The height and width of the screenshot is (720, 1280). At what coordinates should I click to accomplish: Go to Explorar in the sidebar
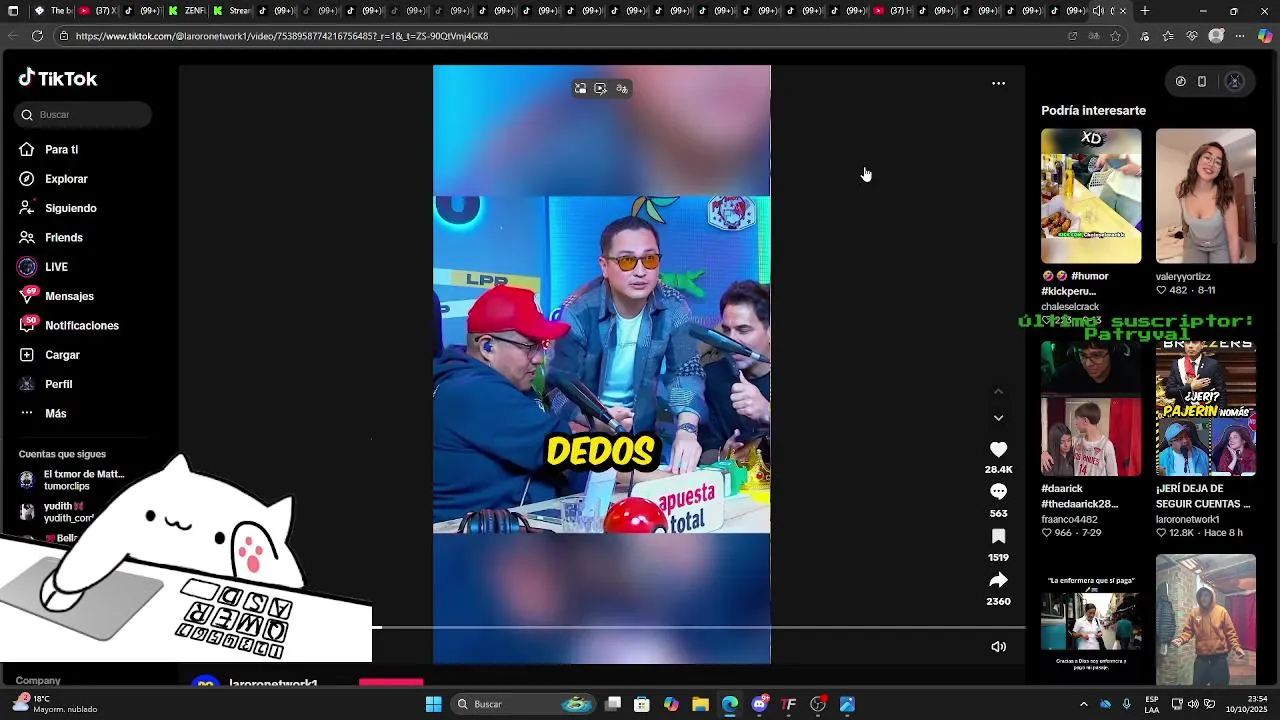pyautogui.click(x=66, y=179)
